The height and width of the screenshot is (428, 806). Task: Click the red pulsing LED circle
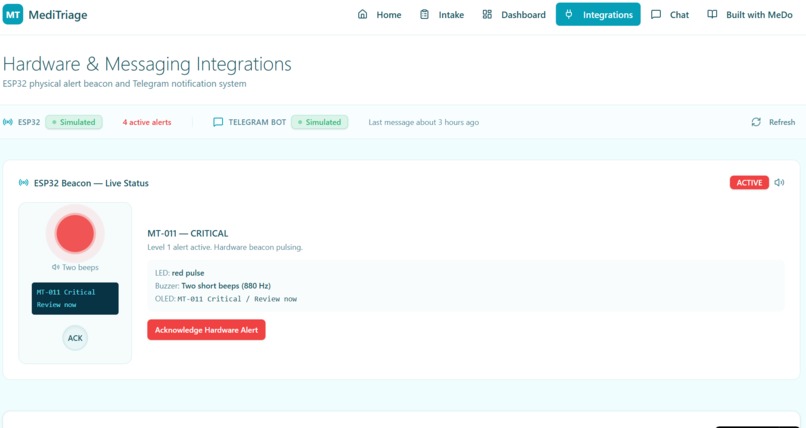(75, 233)
